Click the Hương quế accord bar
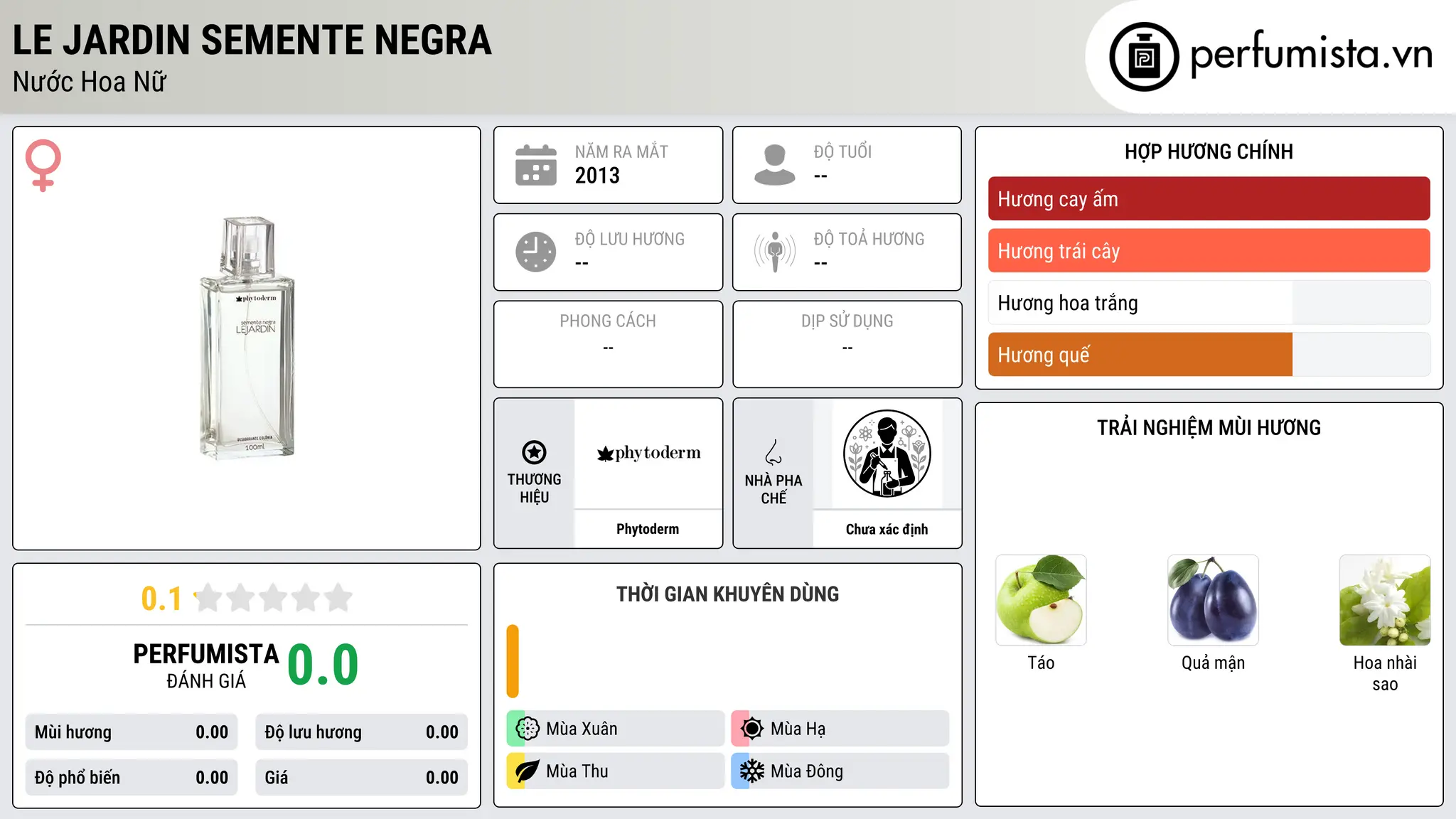This screenshot has height=819, width=1456. click(1209, 355)
